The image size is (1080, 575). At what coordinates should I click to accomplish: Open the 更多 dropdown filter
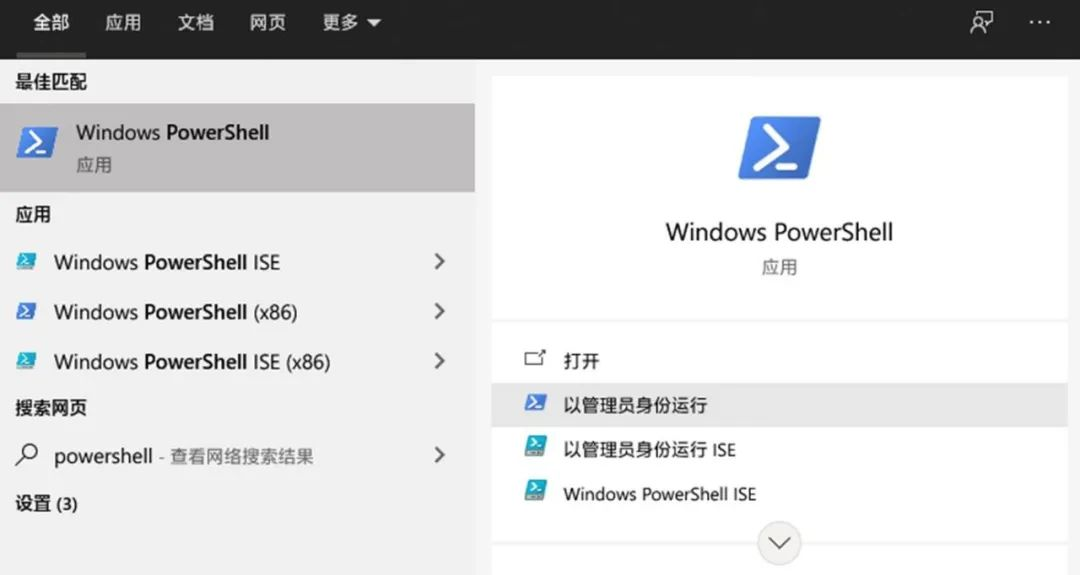coord(351,23)
